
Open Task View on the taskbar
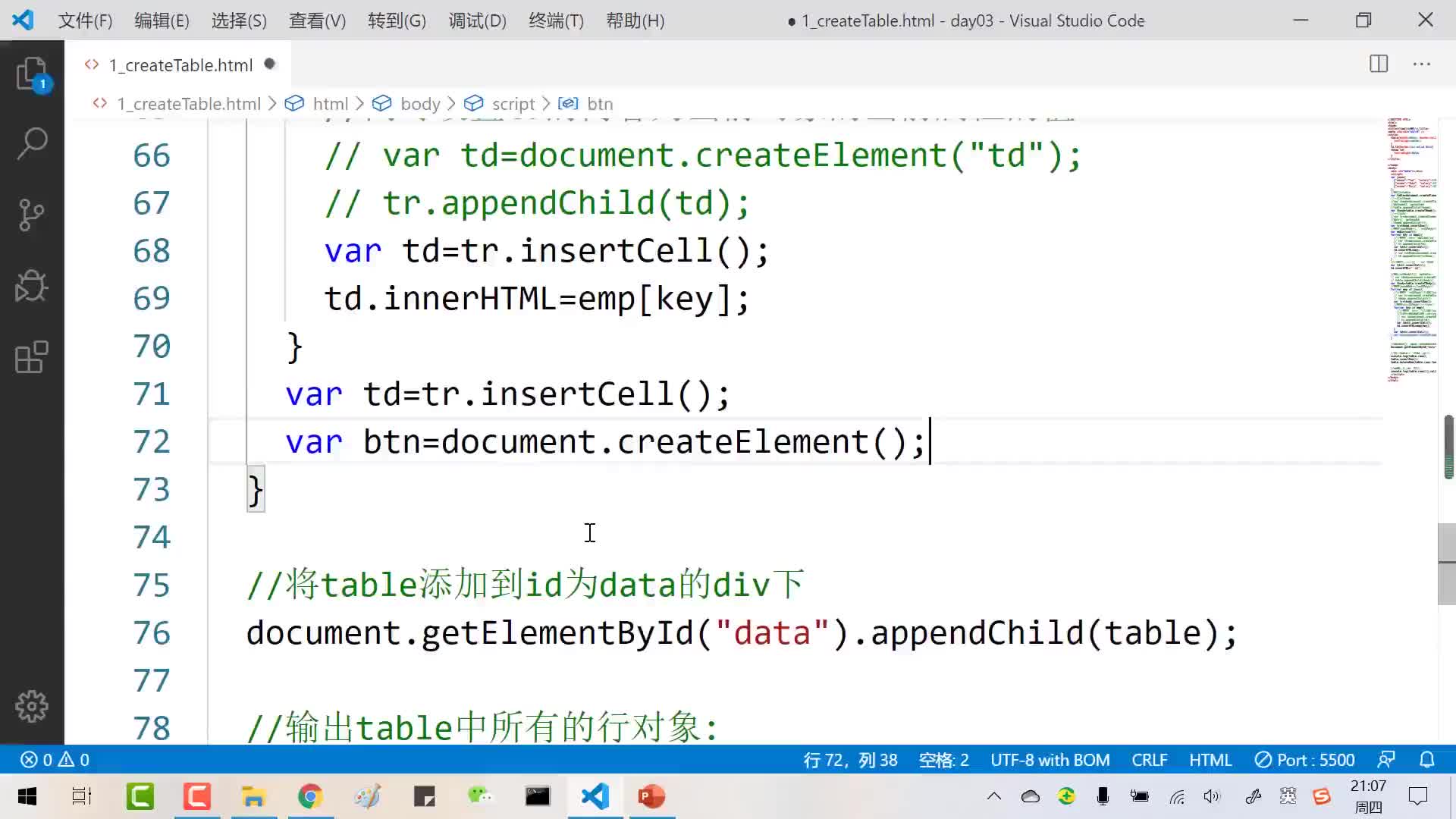tap(82, 796)
